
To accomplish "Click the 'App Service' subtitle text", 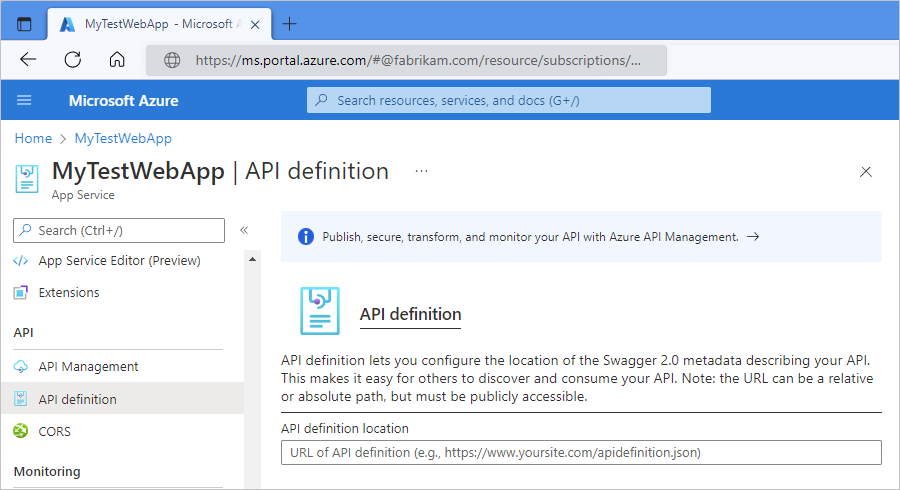I will [83, 195].
